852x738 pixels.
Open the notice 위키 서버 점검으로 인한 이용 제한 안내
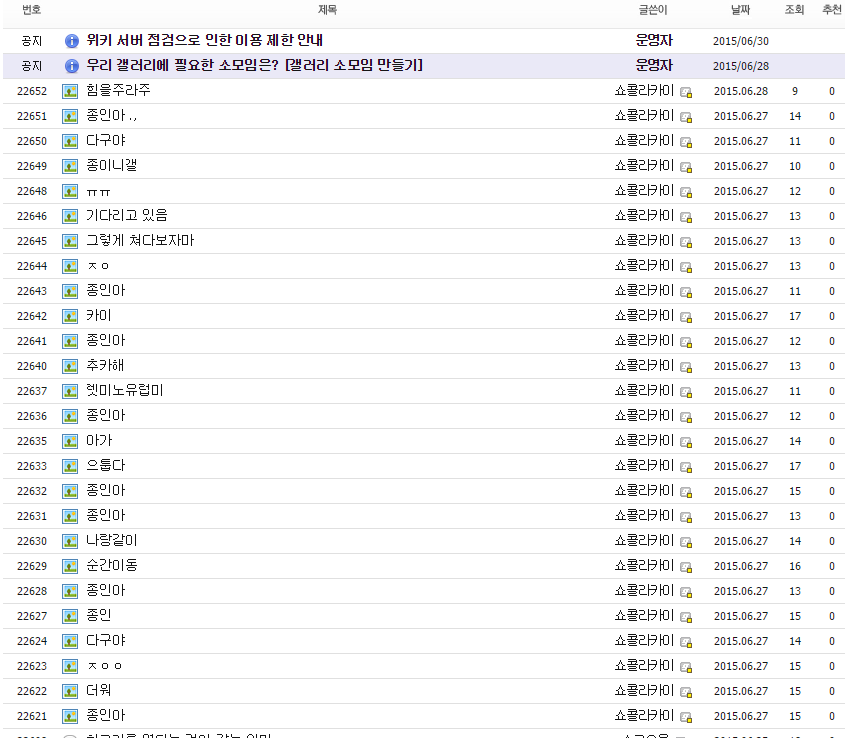coord(205,40)
